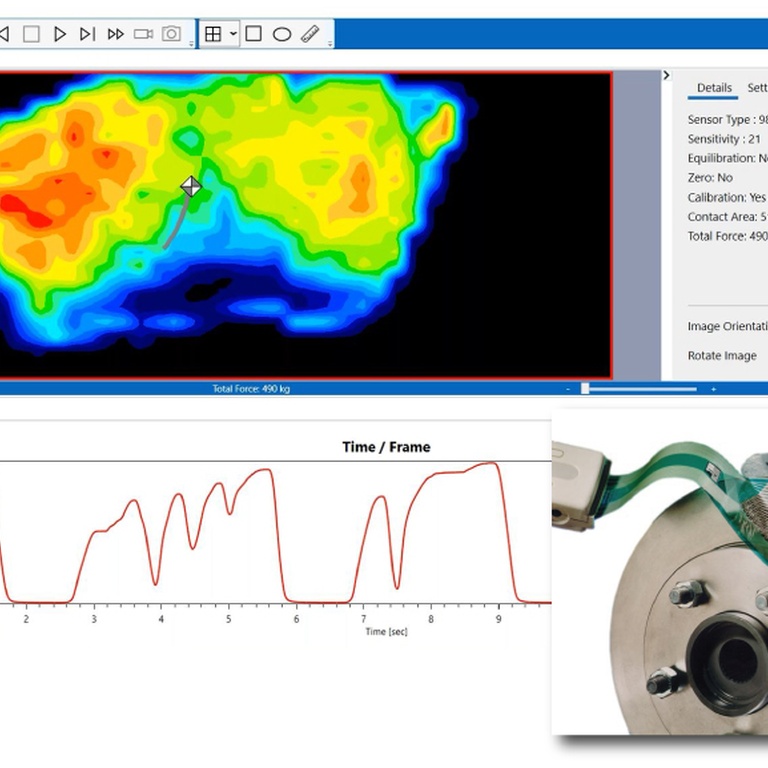Open shape toolbar overflow options
The height and width of the screenshot is (768, 768).
tap(330, 44)
